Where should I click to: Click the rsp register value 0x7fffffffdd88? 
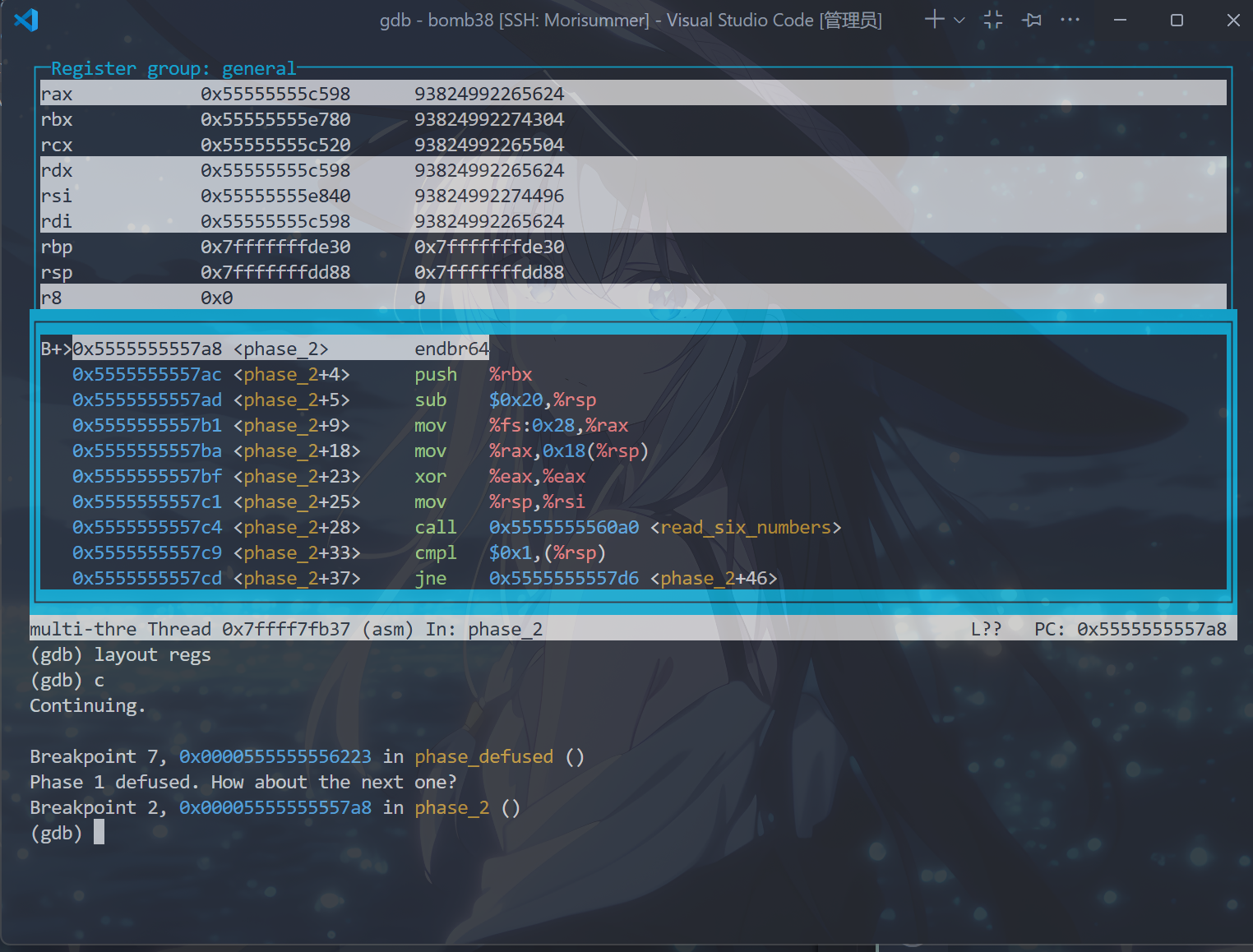(275, 272)
